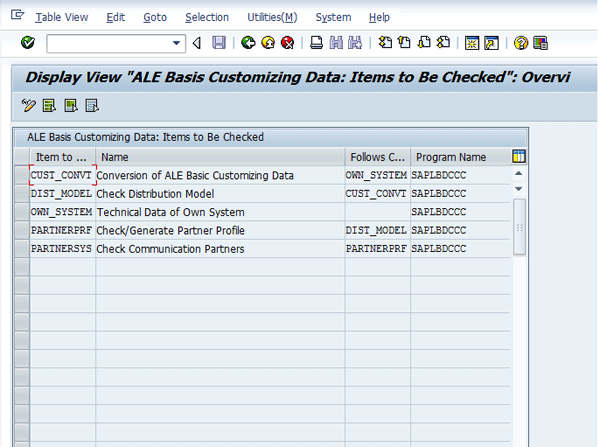Open the Table View menu
Image resolution: width=600 pixels, height=447 pixels.
pos(61,17)
